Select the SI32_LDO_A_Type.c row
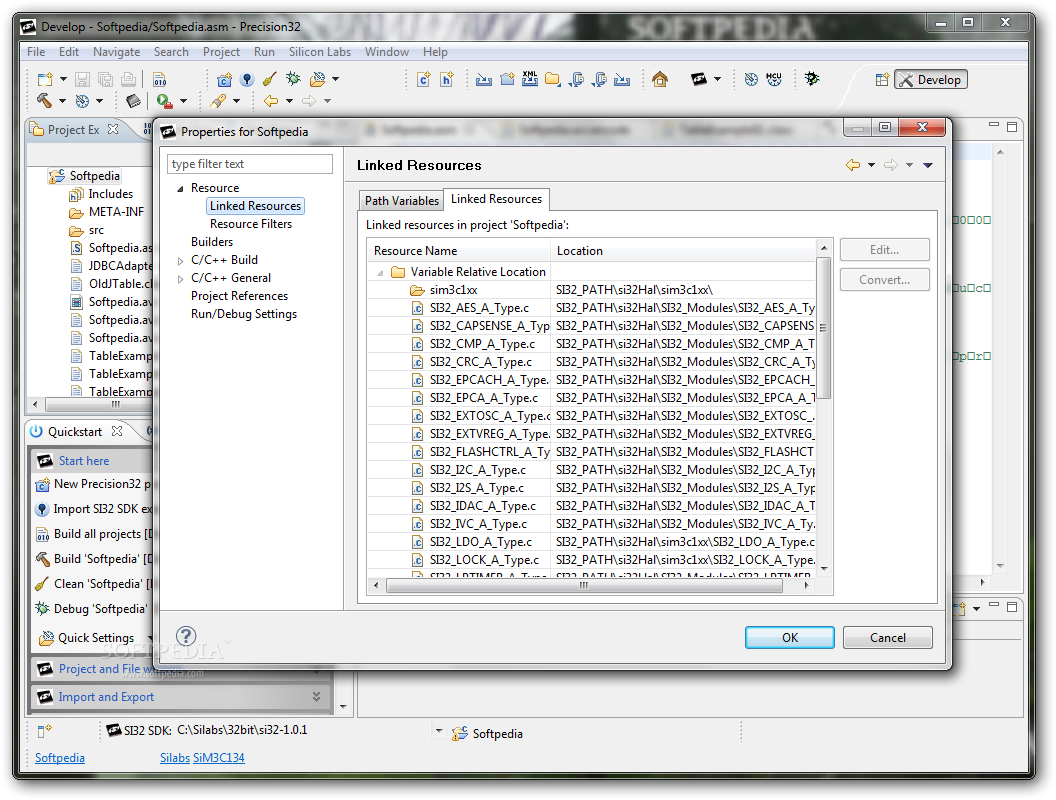 [x=591, y=541]
